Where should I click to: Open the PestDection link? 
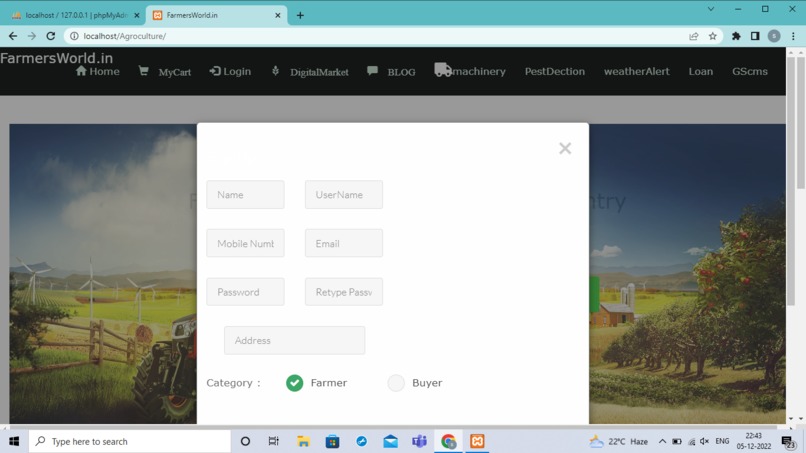555,71
